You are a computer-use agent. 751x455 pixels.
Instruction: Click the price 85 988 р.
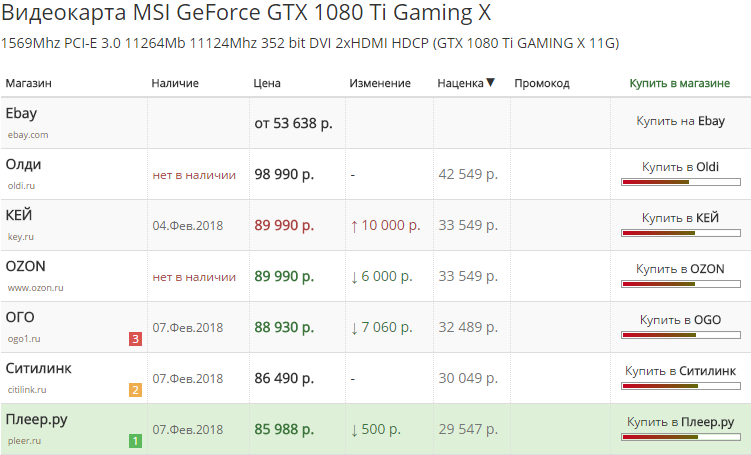tap(284, 430)
